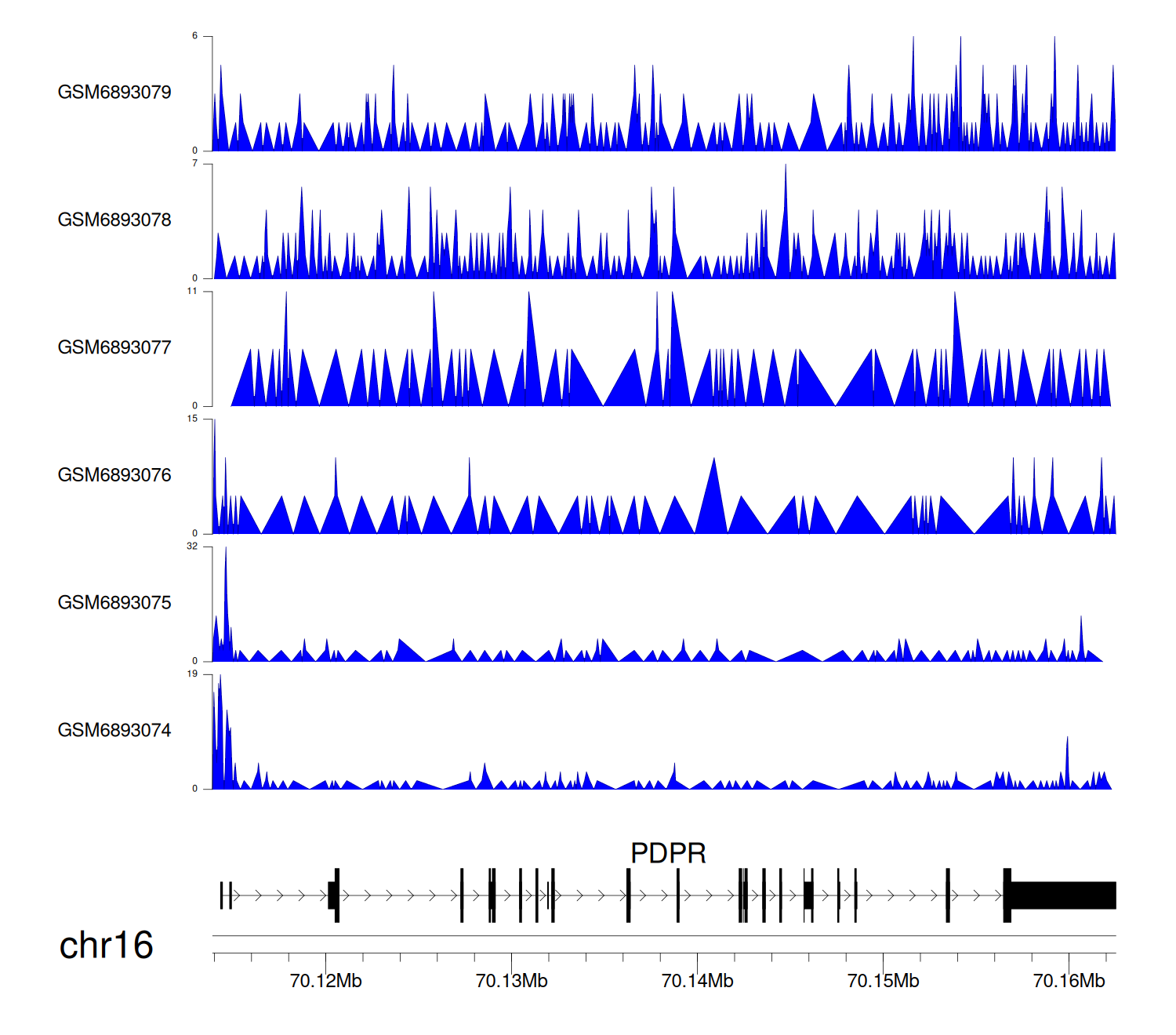Viewport: 1176px width, 1035px height.
Task: Click the y-axis maximum value 11
Action: coord(192,291)
